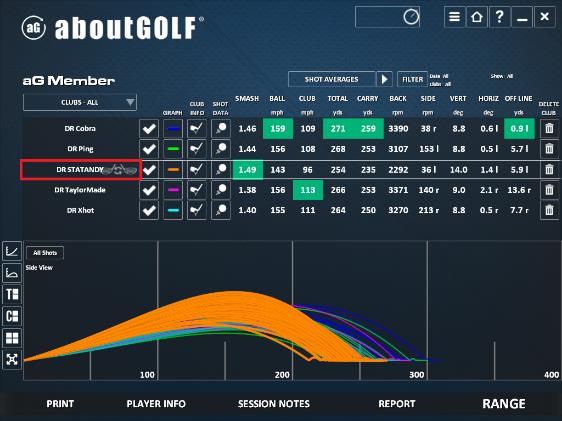Image resolution: width=562 pixels, height=421 pixels.
Task: Open club info for DR Xhot
Action: click(x=197, y=210)
